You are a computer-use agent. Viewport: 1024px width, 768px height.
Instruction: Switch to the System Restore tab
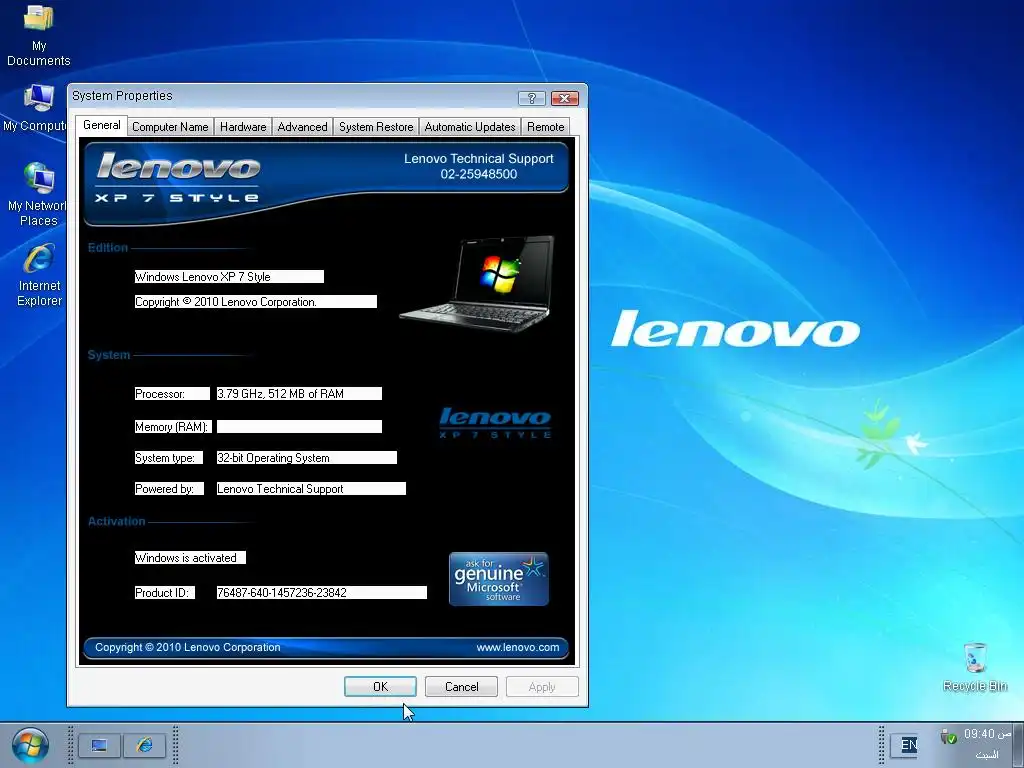[x=376, y=127]
